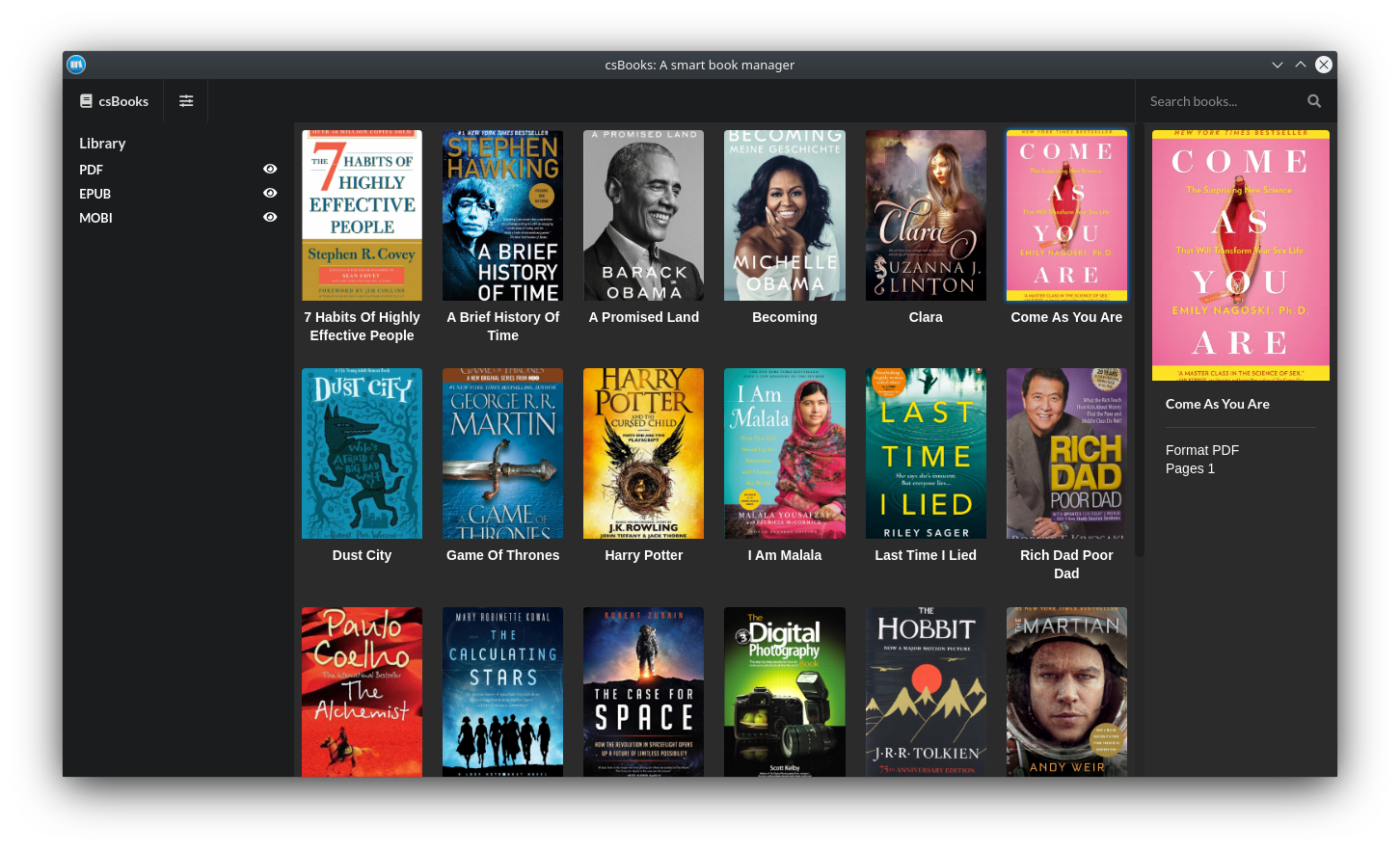Select The Calculating Stars cover
Viewport: 1400px width, 851px height.
pos(502,692)
